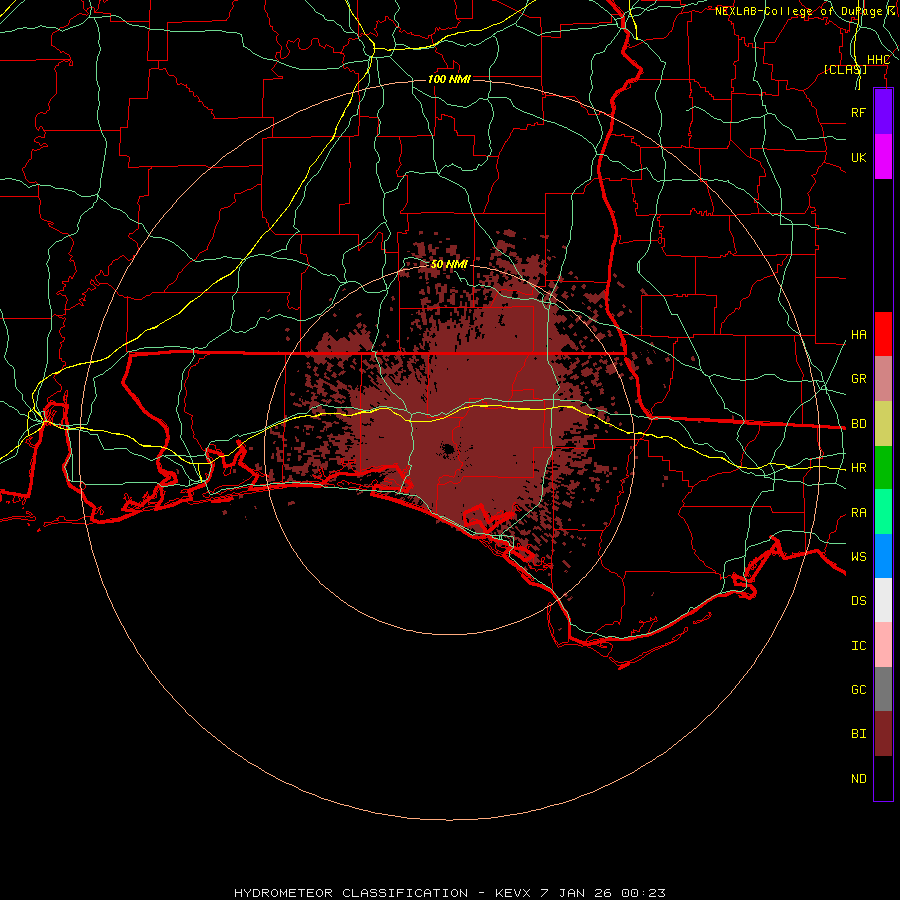
Task: Click the "[CLAS]" units label
Action: 845,69
